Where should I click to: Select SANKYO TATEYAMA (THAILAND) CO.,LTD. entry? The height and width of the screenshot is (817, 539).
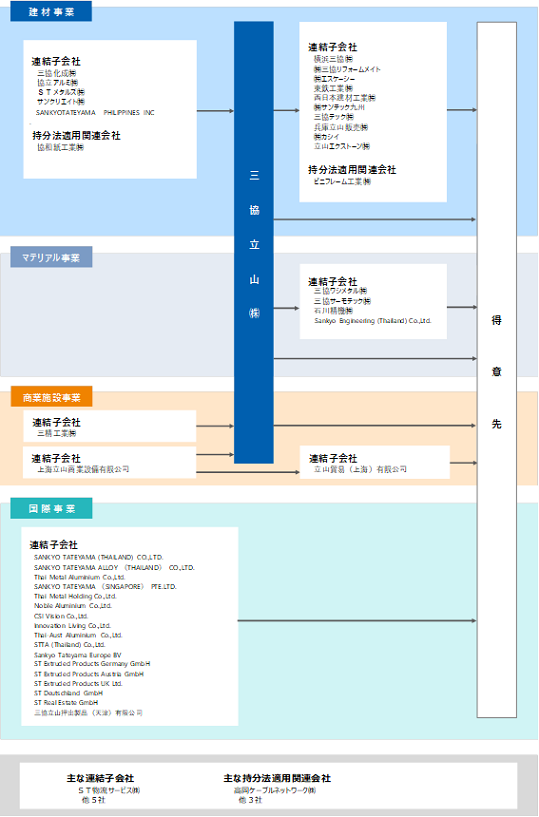(x=99, y=558)
